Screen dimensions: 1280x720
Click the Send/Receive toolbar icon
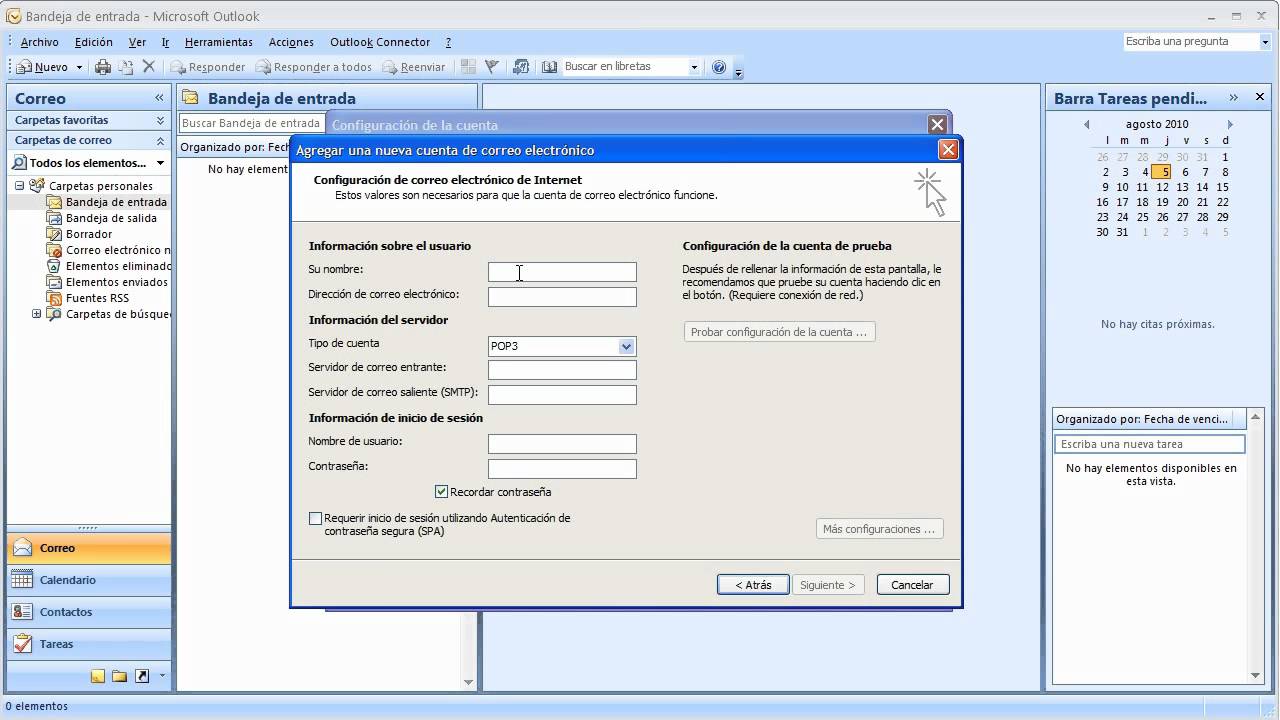point(521,67)
